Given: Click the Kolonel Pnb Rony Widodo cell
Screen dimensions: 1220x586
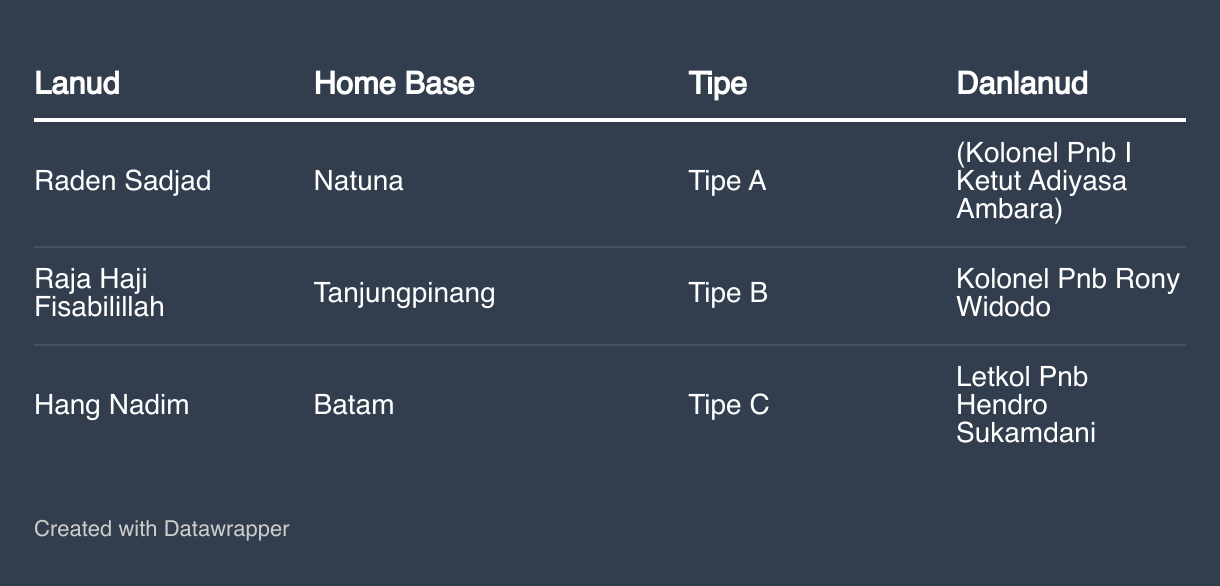Looking at the screenshot, I should point(1067,293).
